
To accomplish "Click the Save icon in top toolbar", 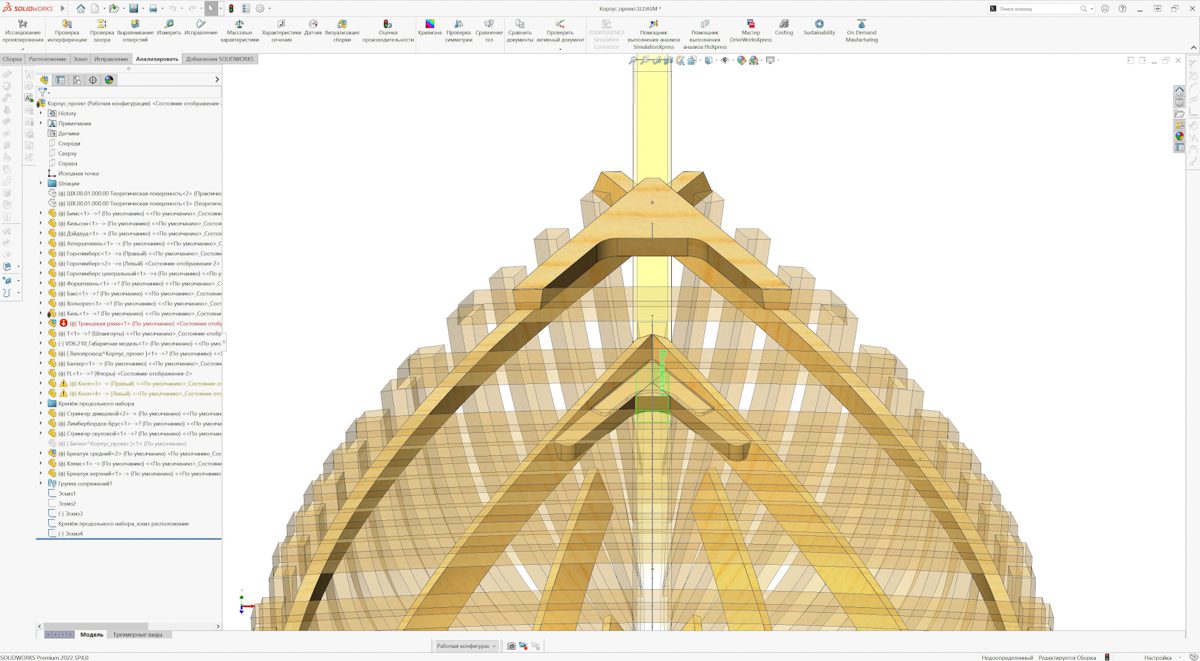I will (x=133, y=8).
